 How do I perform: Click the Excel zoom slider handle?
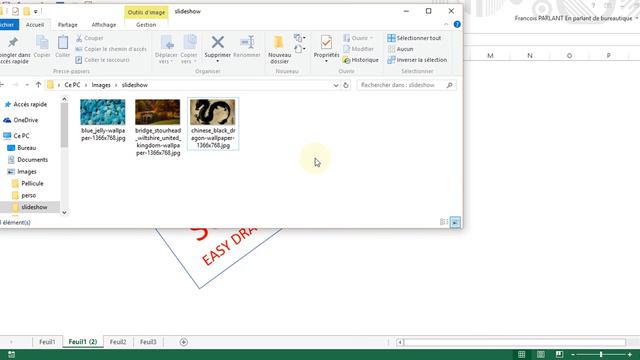point(601,355)
